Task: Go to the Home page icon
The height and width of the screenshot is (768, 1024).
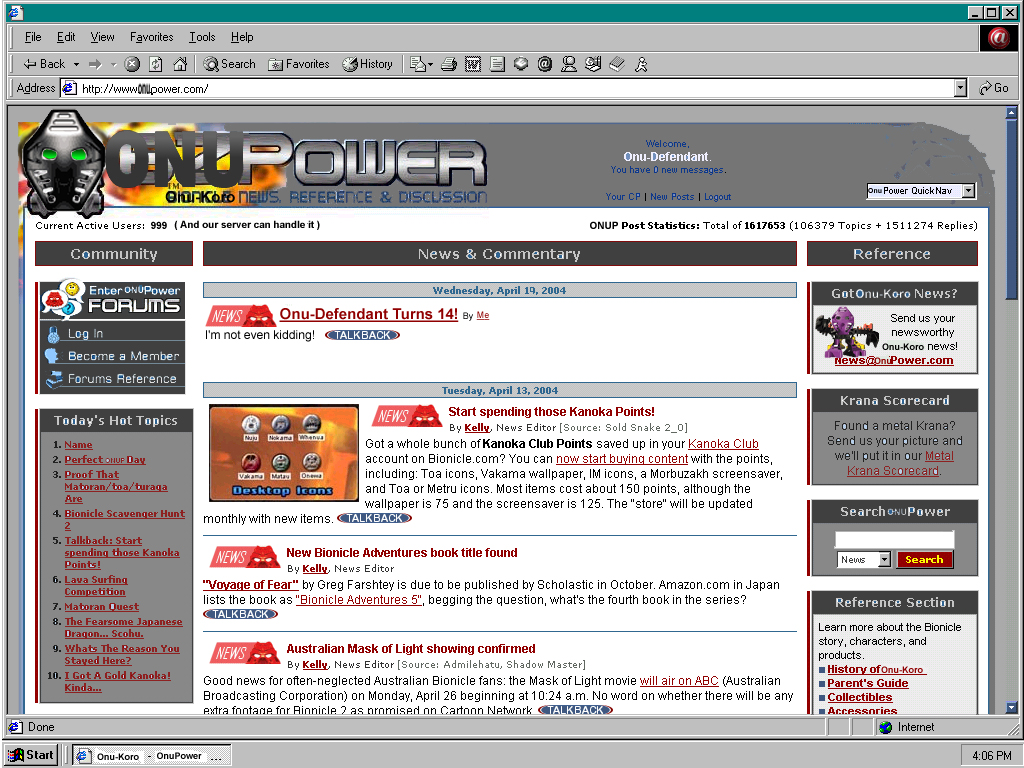Action: (x=180, y=64)
